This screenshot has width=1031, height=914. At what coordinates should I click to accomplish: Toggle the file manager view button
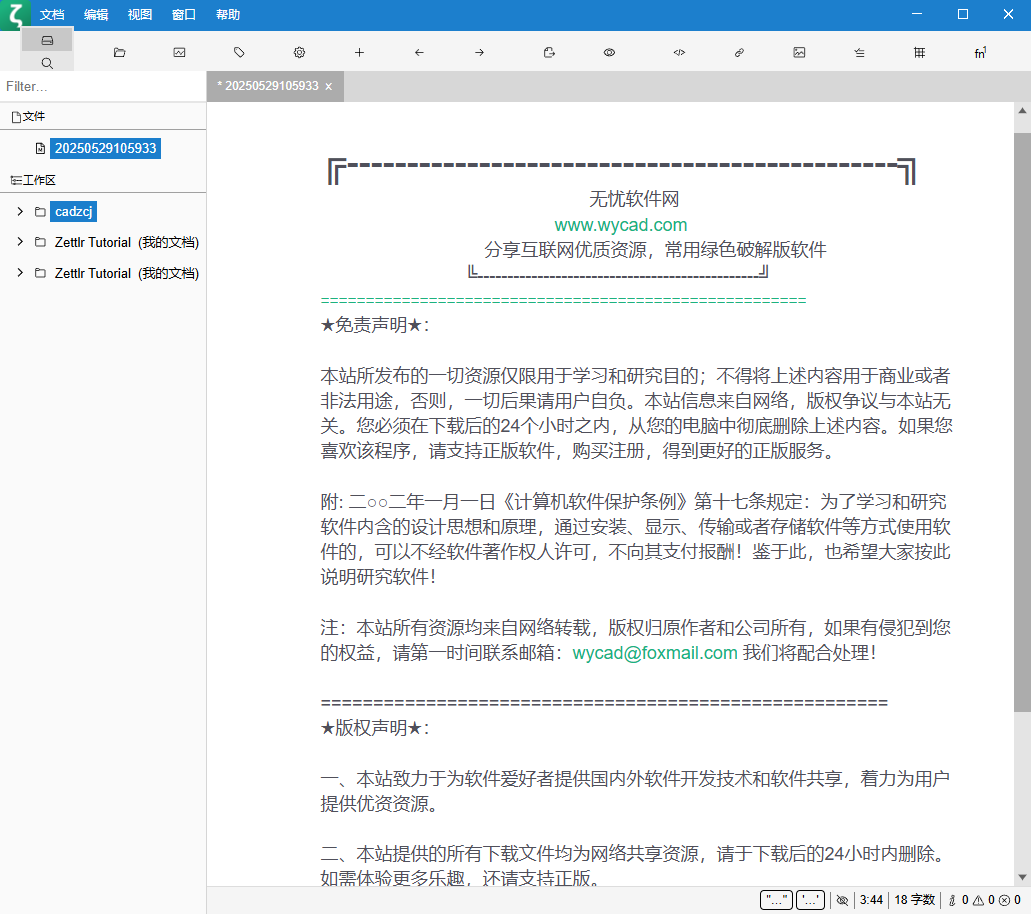[x=47, y=40]
